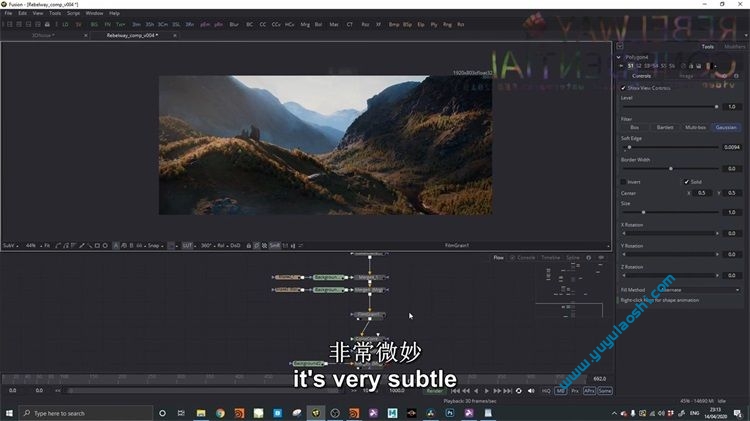Open the 44% zoom level dropdown
Screen dimensions: 750x421
tap(33, 245)
